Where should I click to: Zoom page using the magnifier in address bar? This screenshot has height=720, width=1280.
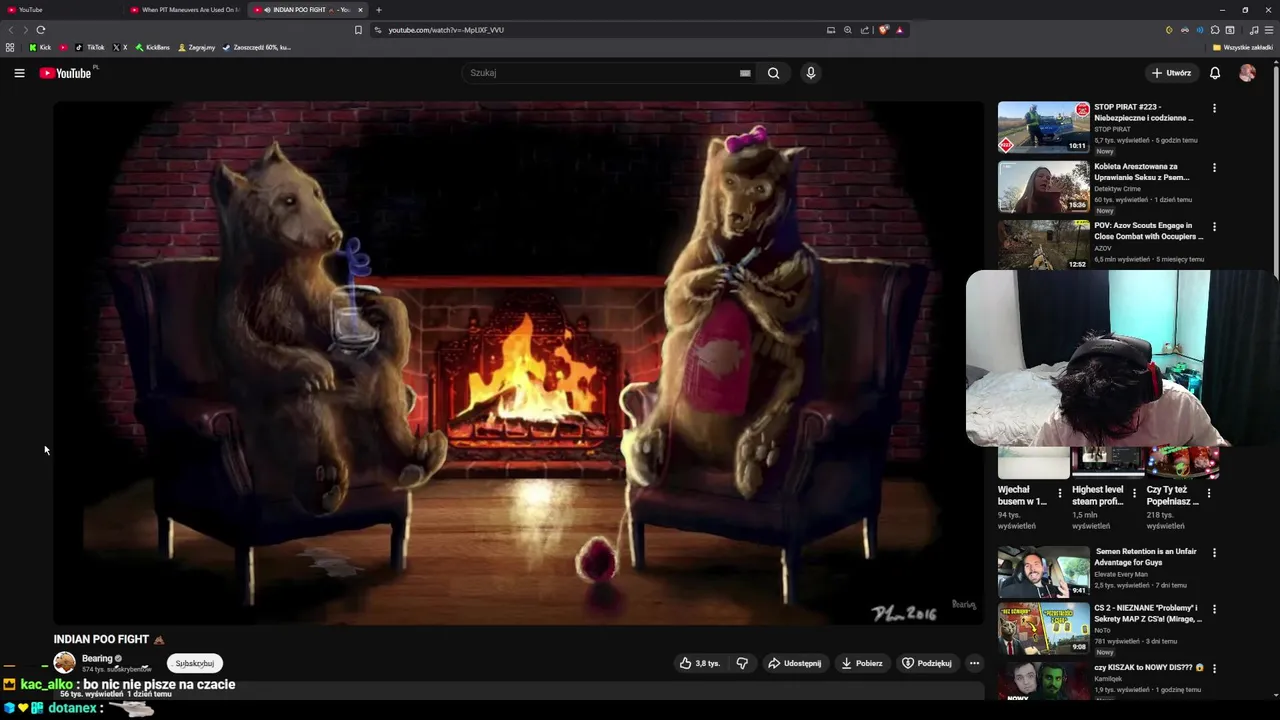click(848, 30)
